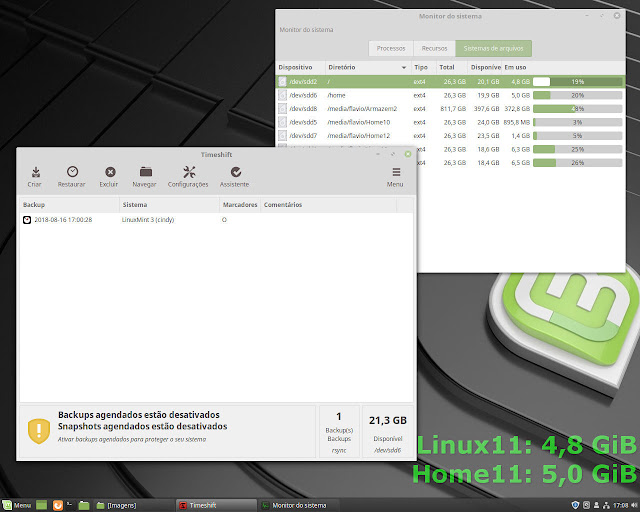Click the 19% usage bar for /dev/sdd2
The height and width of the screenshot is (512, 640).
click(x=578, y=82)
